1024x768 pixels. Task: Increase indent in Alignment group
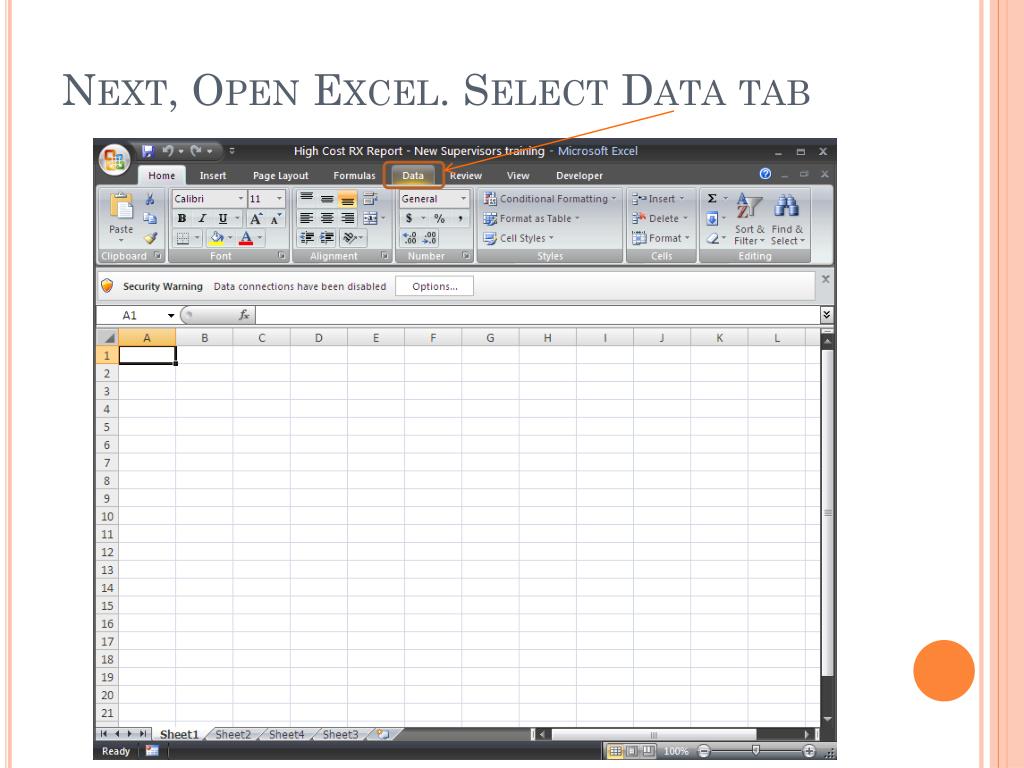(x=327, y=238)
